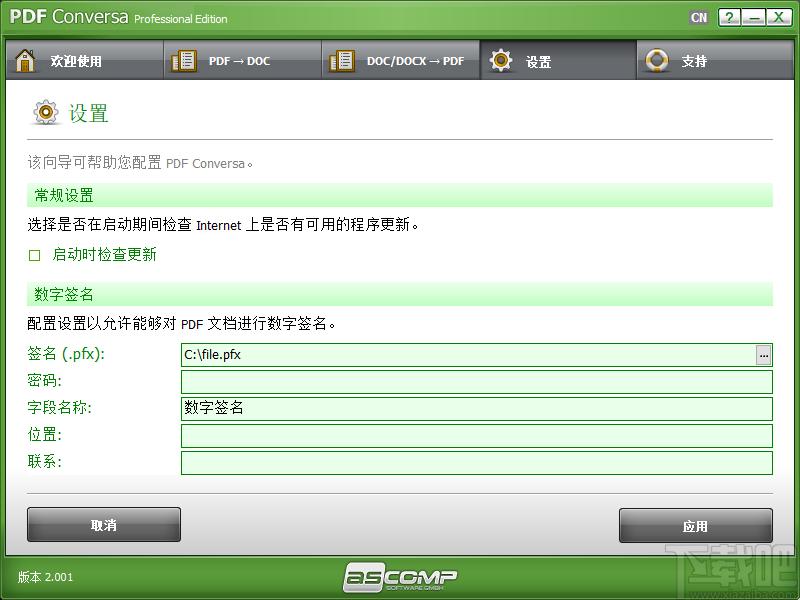This screenshot has height=600, width=800.
Task: Close the PDF Conversa window
Action: point(779,18)
